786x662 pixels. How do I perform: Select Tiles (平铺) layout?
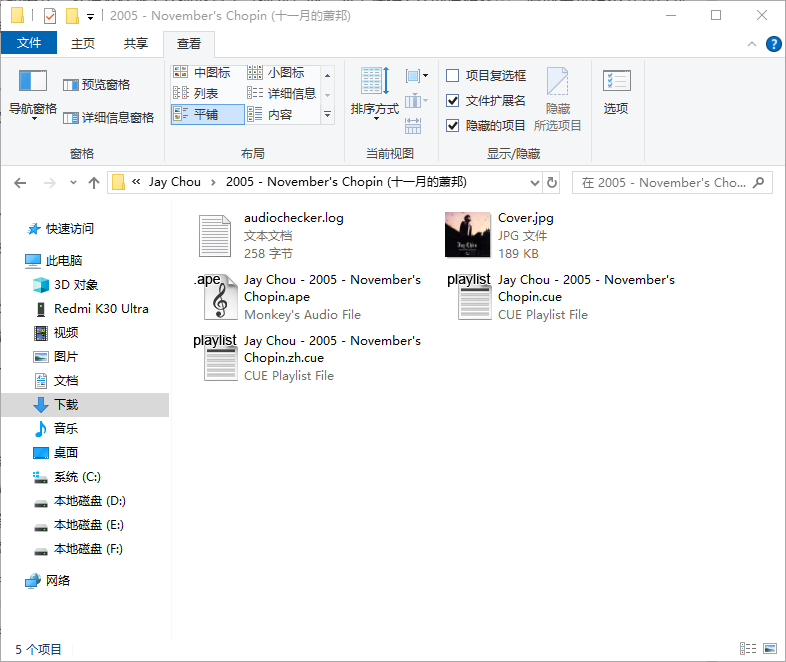208,114
